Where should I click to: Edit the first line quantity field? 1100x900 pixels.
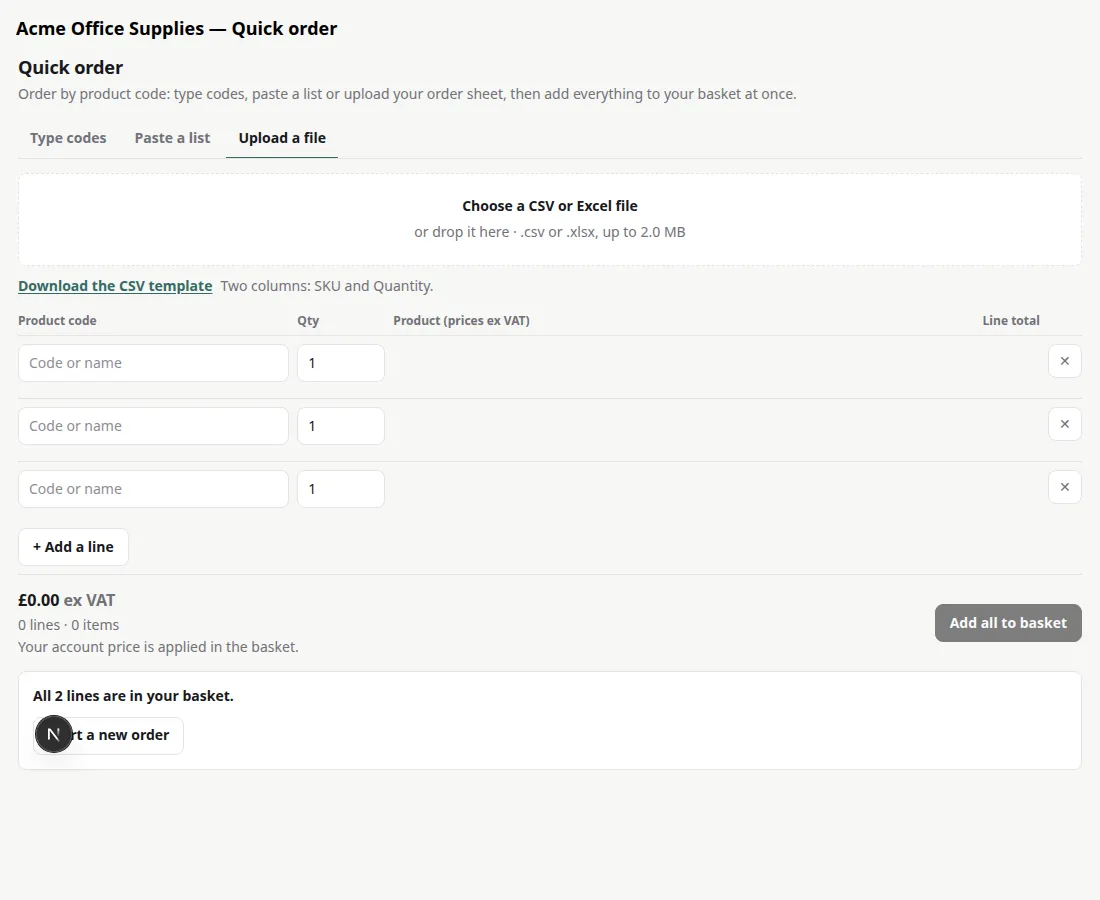341,363
